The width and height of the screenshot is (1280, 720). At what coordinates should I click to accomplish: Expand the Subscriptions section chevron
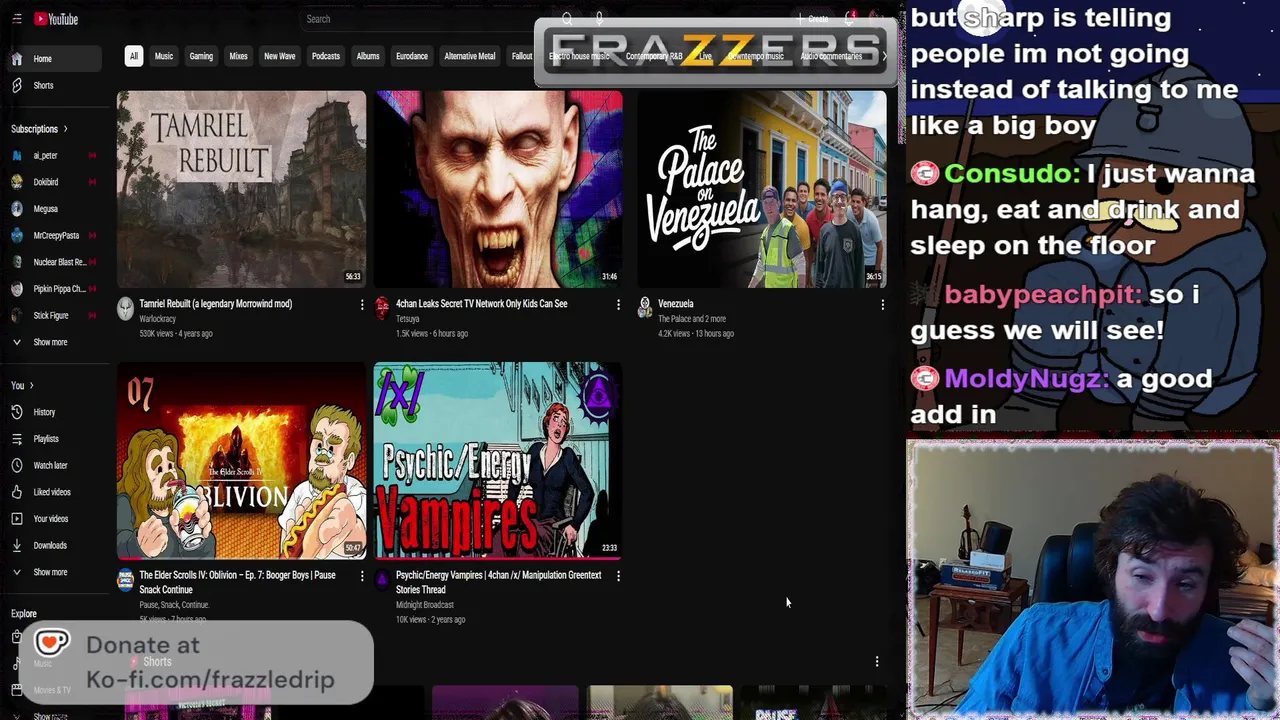click(65, 129)
